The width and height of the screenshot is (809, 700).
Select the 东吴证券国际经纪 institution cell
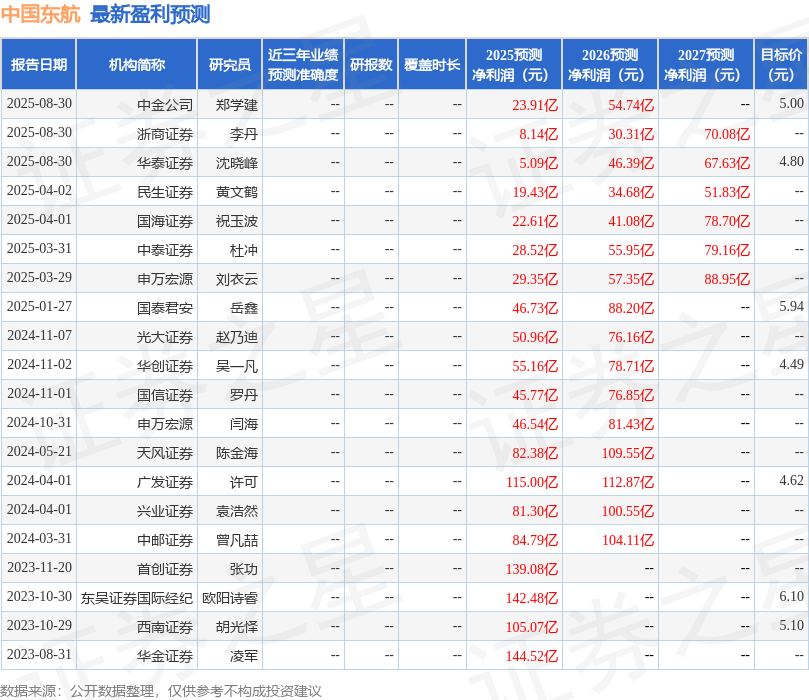click(x=137, y=598)
